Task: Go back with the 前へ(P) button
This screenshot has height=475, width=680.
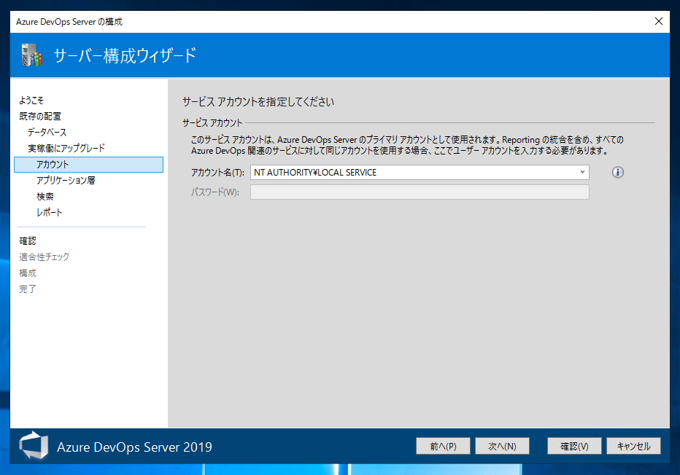Action: pos(443,446)
